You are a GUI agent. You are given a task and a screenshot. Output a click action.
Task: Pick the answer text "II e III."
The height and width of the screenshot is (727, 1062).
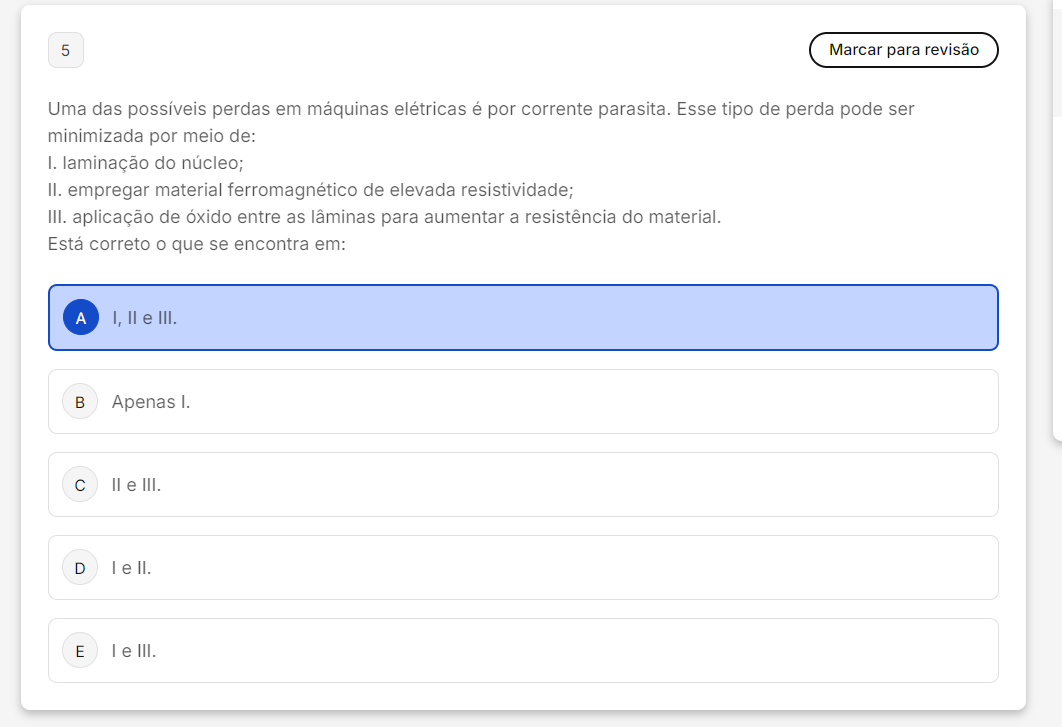coord(136,485)
